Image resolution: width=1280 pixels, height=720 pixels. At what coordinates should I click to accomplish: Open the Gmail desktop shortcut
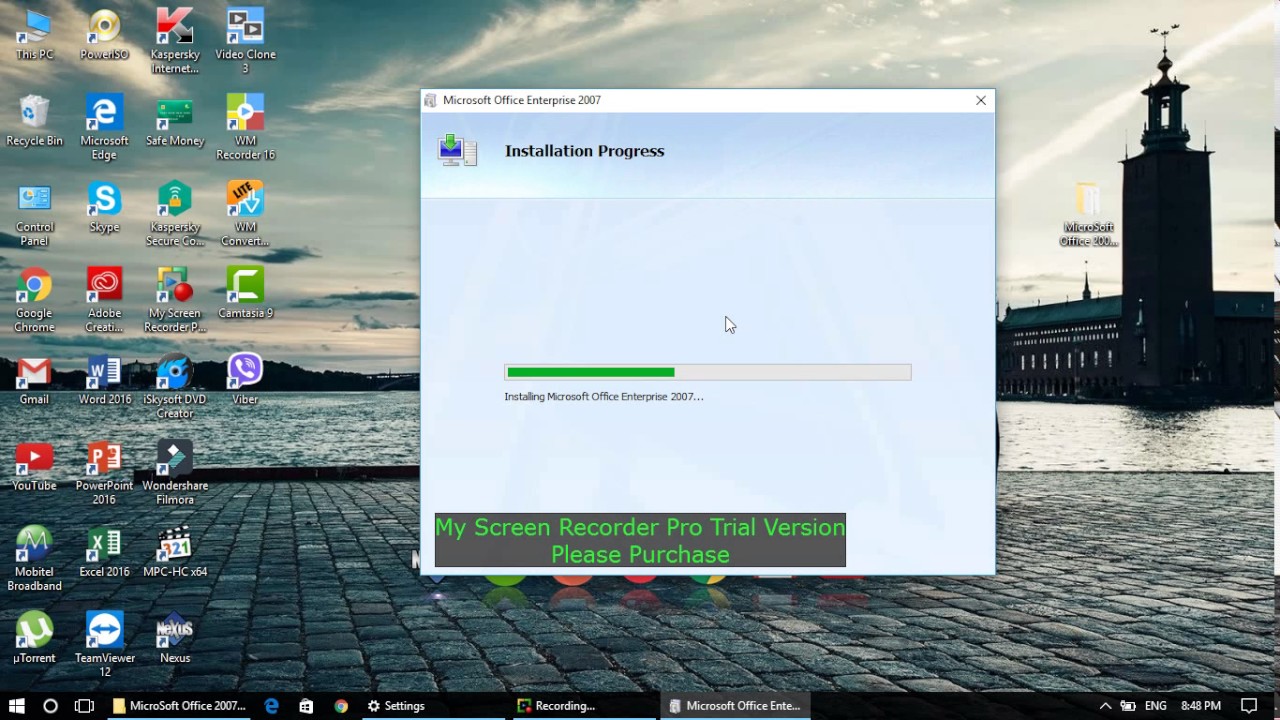[x=34, y=379]
